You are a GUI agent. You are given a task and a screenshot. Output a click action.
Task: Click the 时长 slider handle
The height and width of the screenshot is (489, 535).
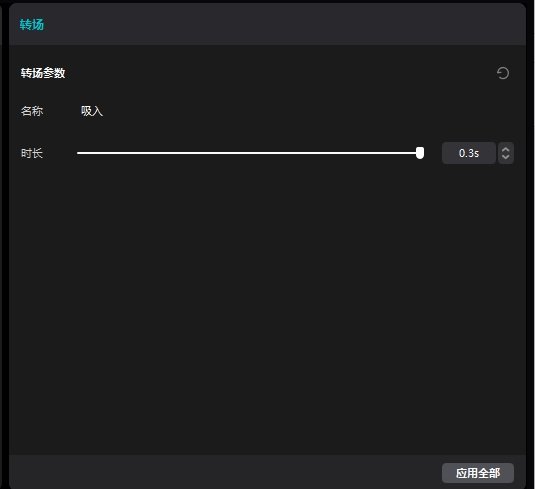pyautogui.click(x=420, y=153)
